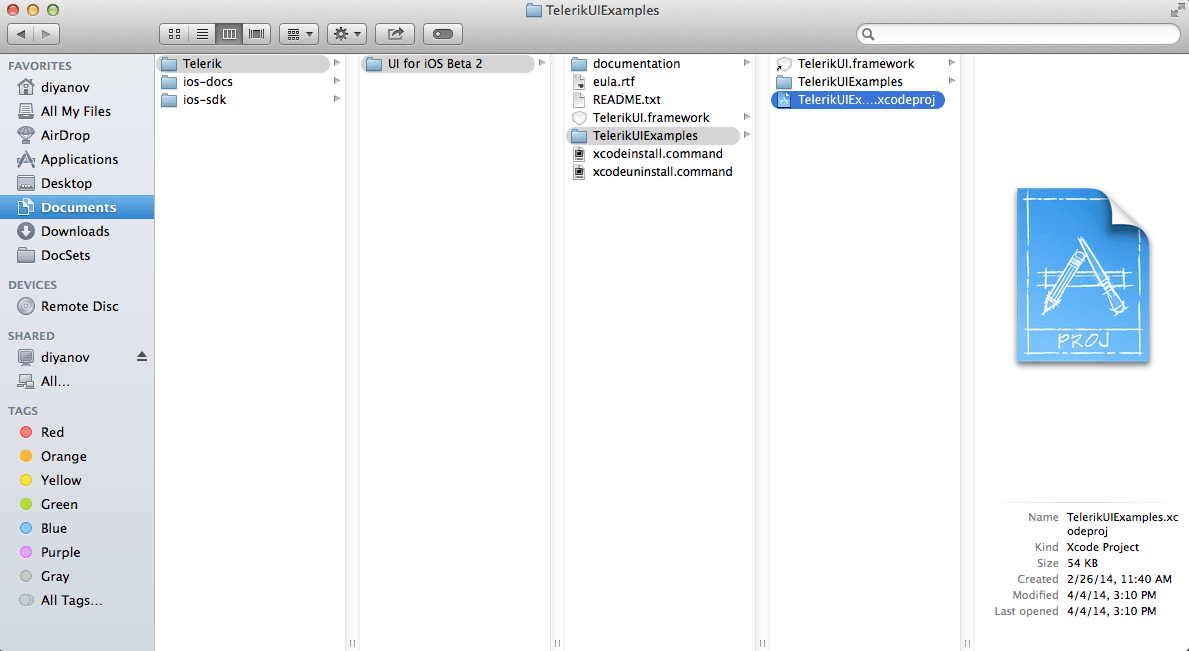Select the Telerik folder
The width and height of the screenshot is (1189, 651).
point(243,64)
